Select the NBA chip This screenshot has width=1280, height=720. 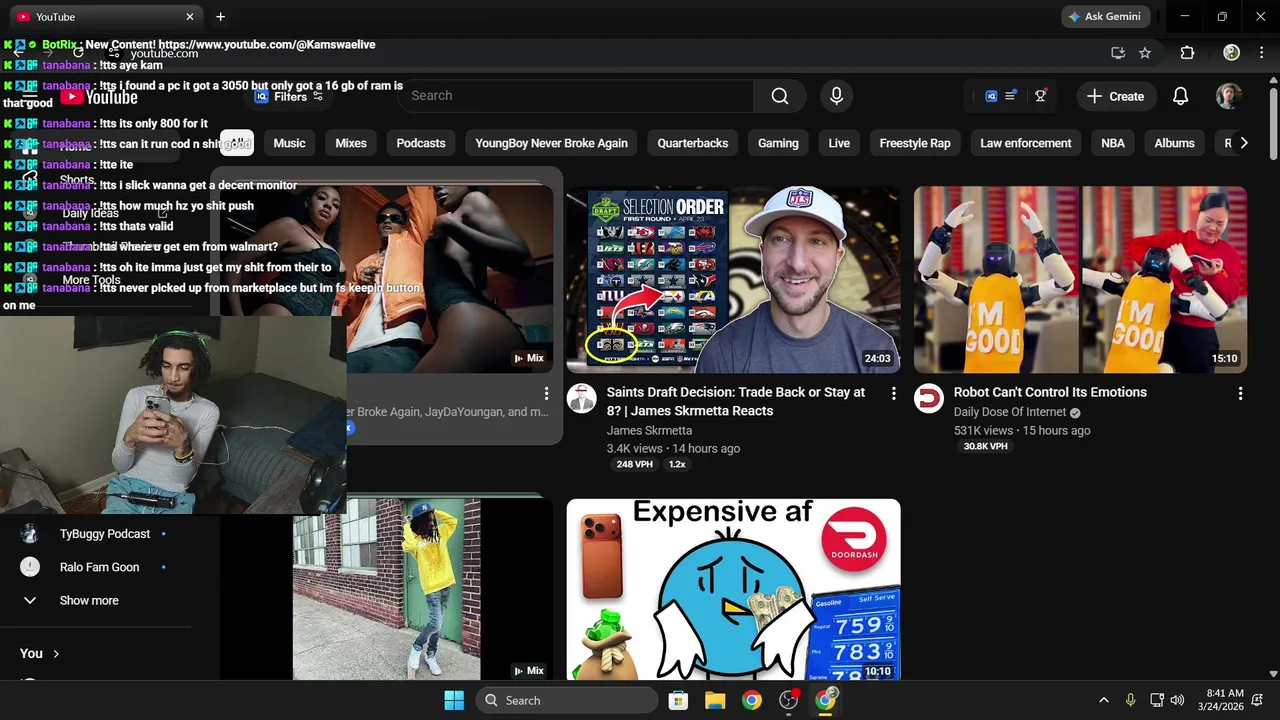(1113, 143)
